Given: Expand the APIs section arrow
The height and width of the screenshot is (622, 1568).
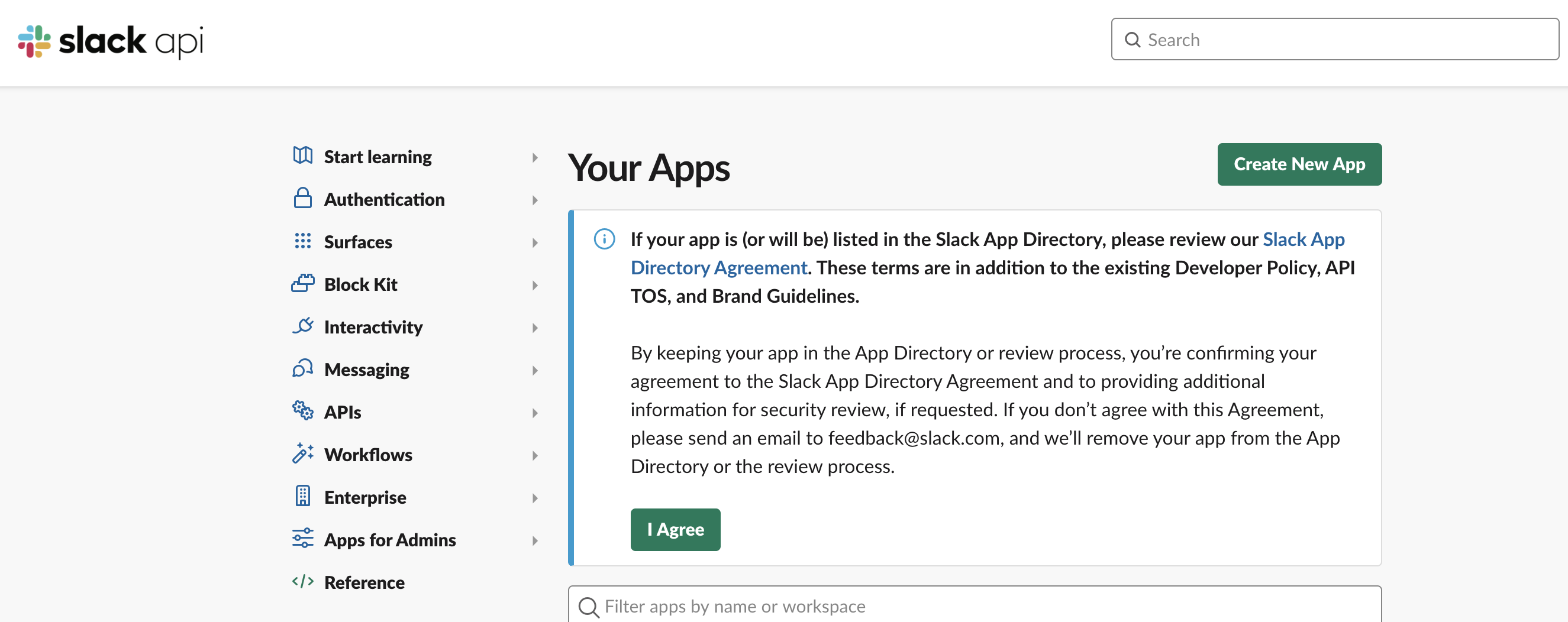Looking at the screenshot, I should tap(535, 413).
